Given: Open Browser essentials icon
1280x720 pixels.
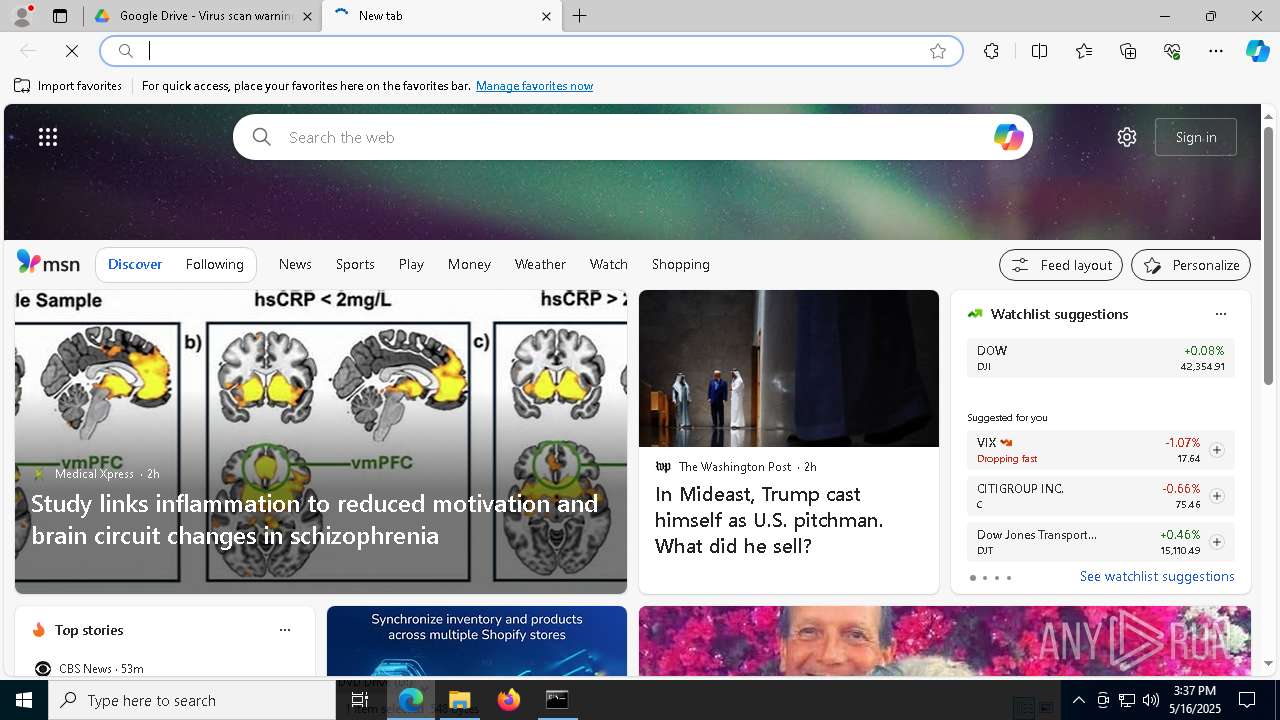Looking at the screenshot, I should [1172, 51].
